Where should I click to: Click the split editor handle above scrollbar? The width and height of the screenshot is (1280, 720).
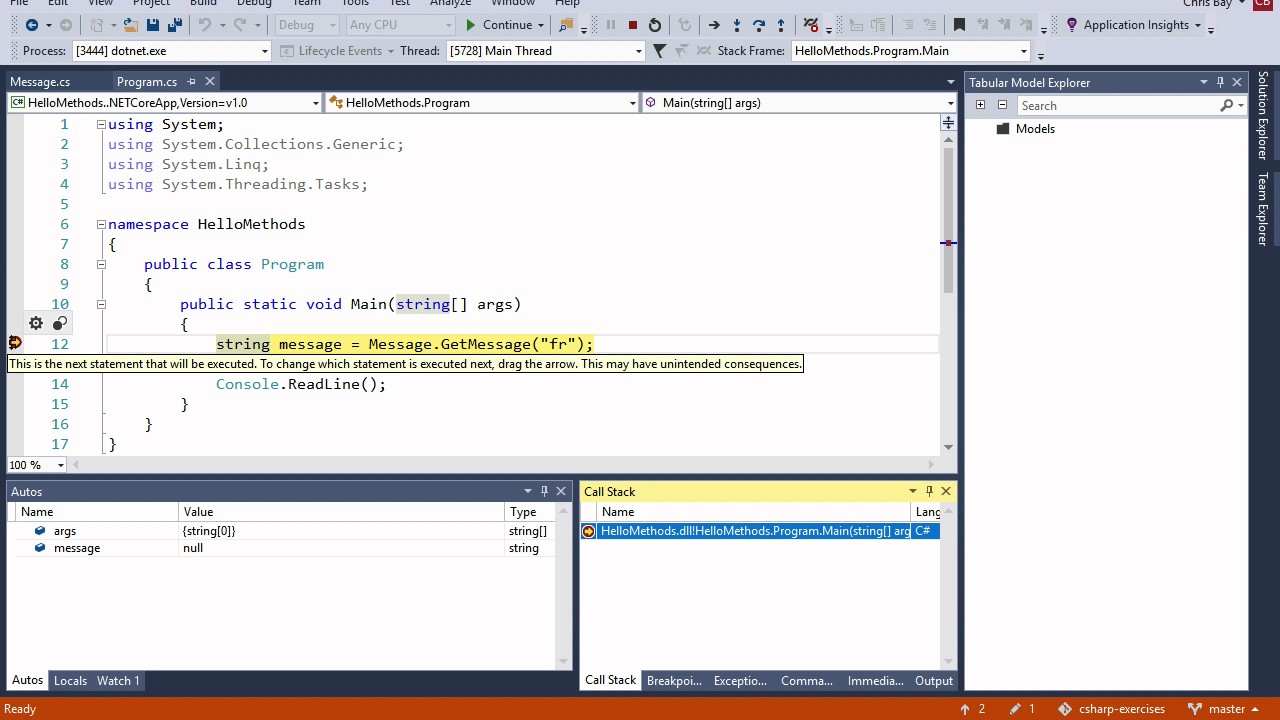coord(948,123)
